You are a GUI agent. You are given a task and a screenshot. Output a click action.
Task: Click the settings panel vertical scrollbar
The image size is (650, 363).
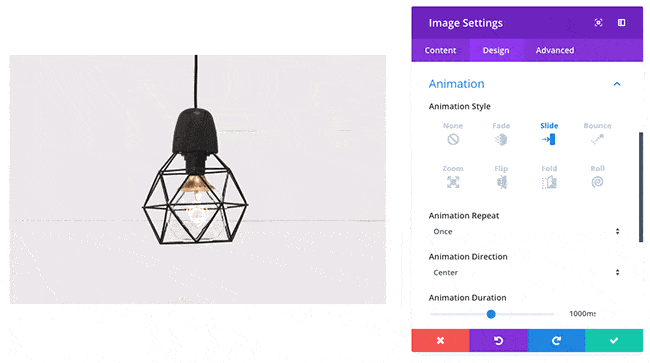click(641, 187)
